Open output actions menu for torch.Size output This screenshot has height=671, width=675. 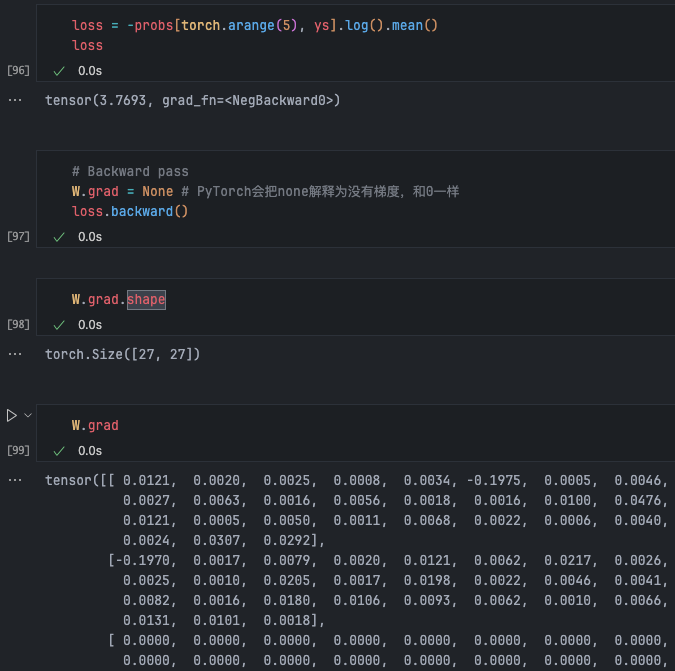point(14,355)
